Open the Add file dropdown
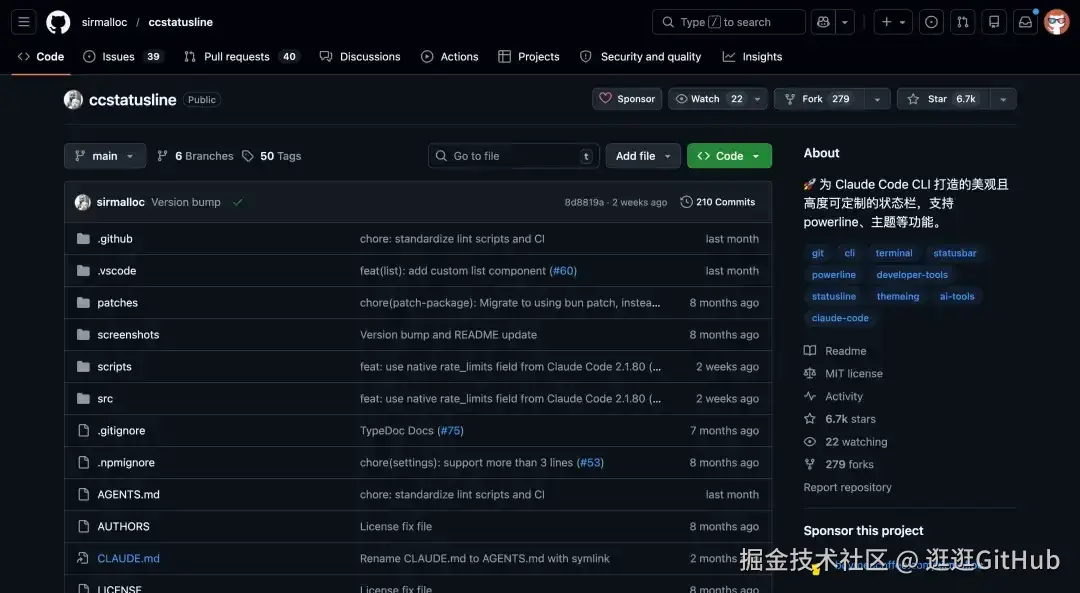The width and height of the screenshot is (1080, 593). pos(643,156)
